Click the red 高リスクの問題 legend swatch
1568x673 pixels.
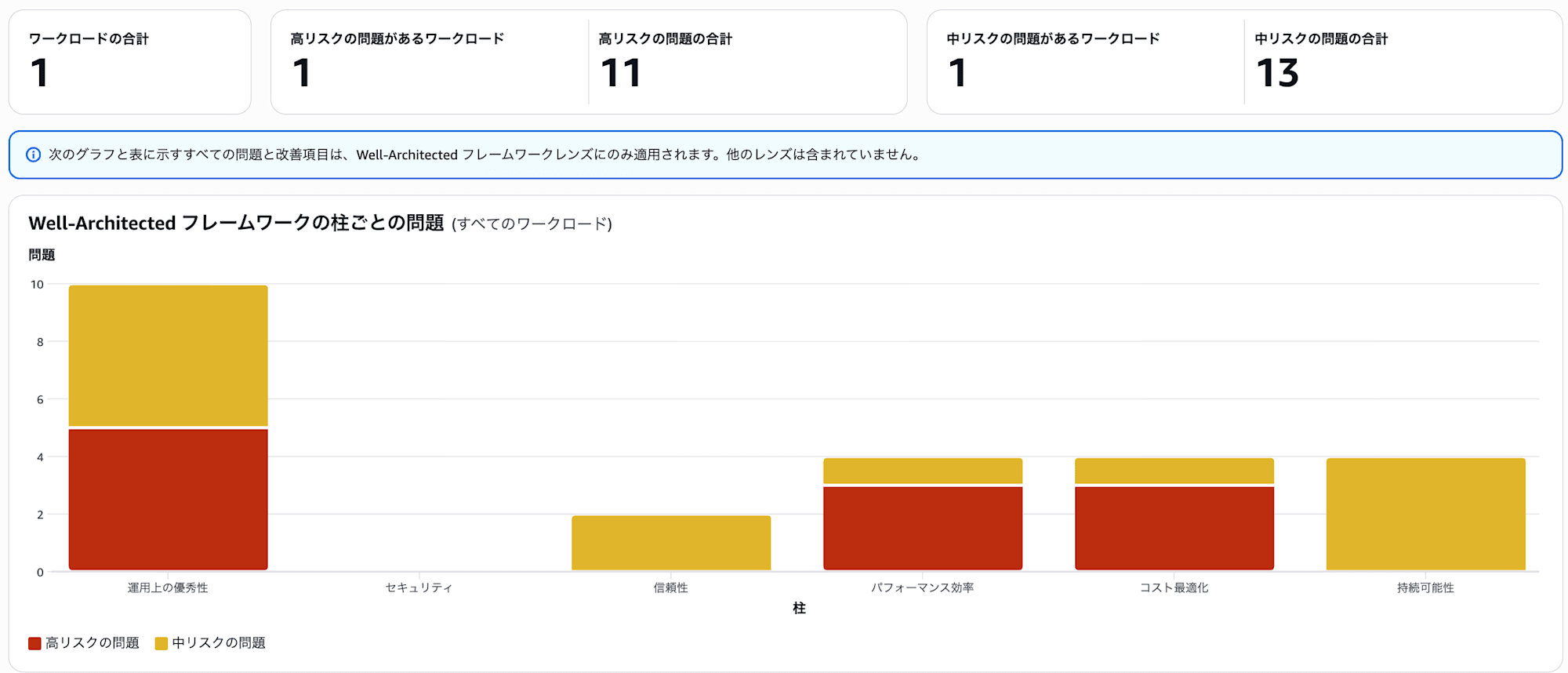coord(34,643)
